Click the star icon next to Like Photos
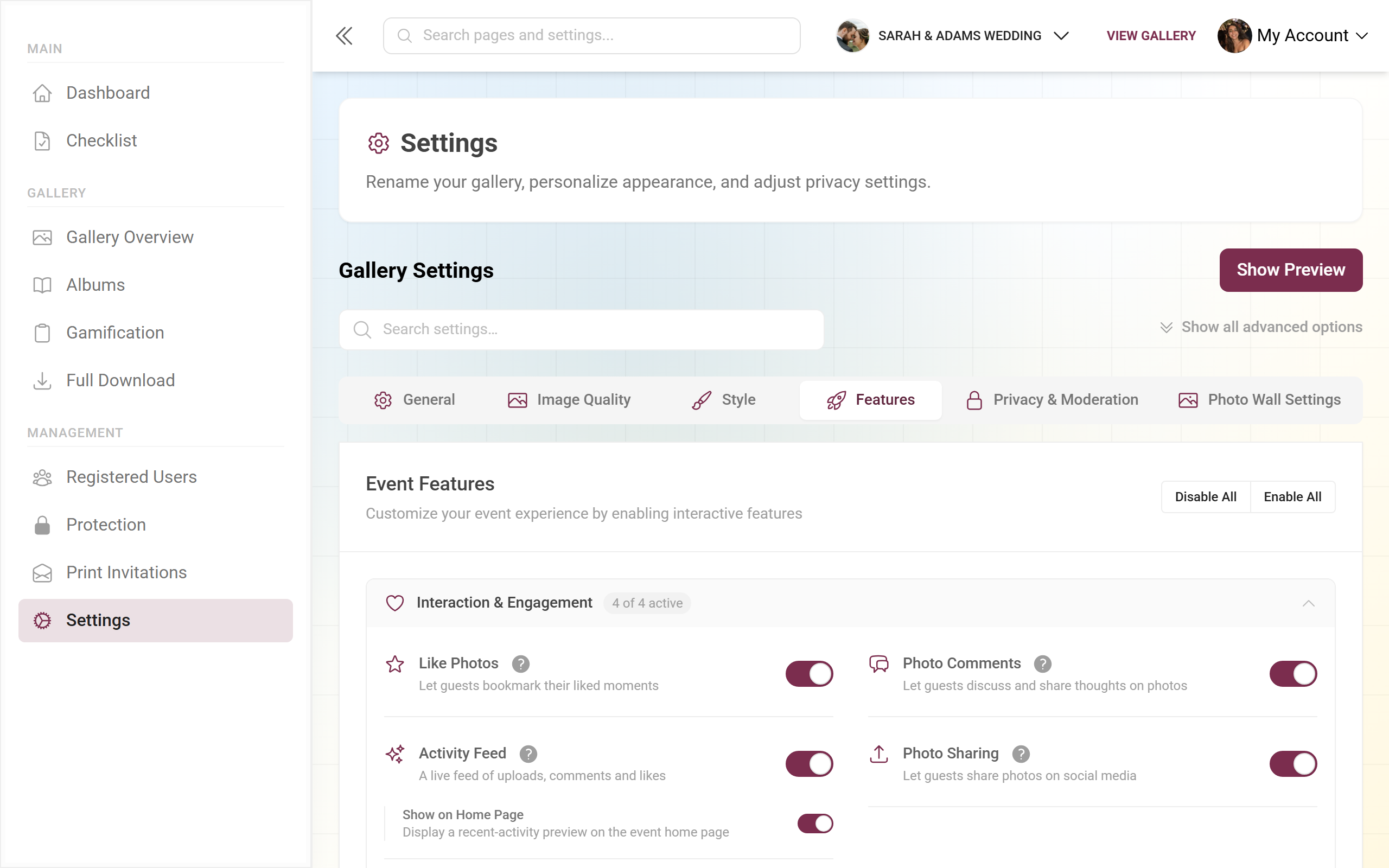This screenshot has height=868, width=1389. point(394,664)
